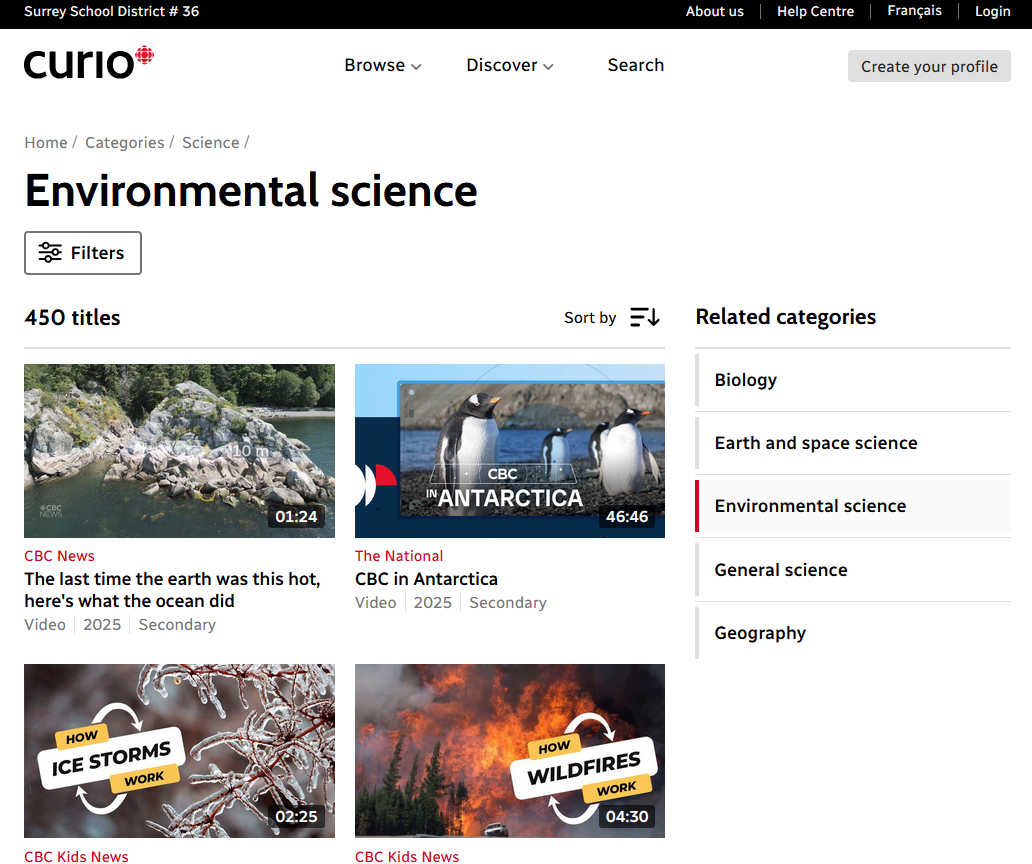The height and width of the screenshot is (864, 1032).
Task: Select General science category
Action: point(853,570)
